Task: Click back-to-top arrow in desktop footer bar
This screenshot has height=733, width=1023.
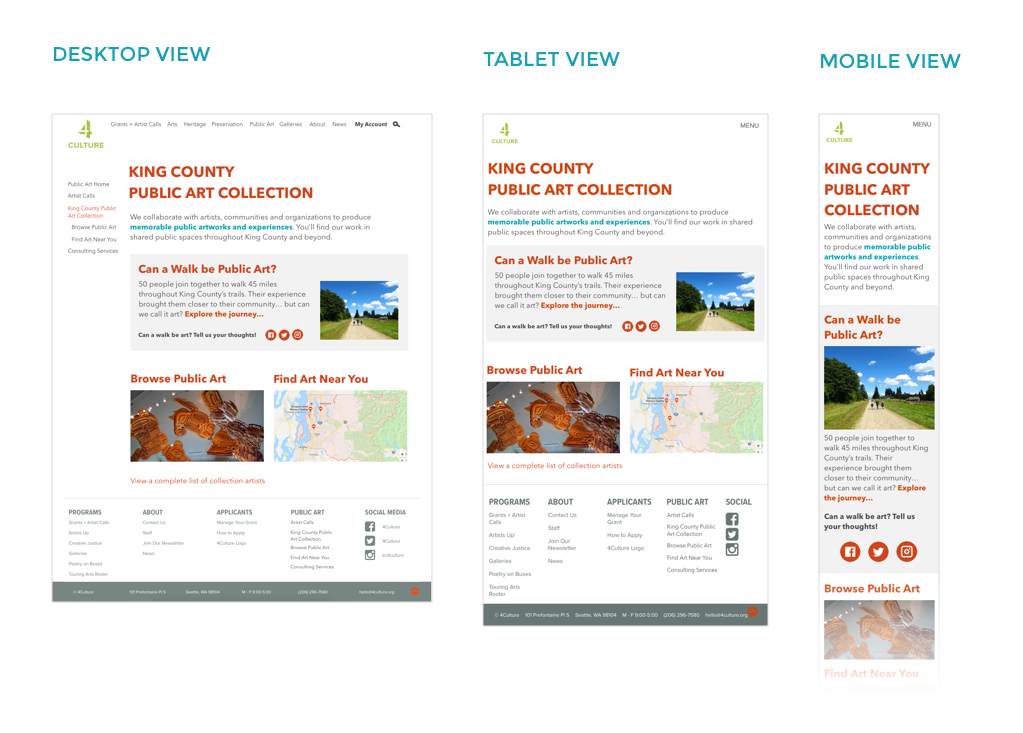Action: 415,591
